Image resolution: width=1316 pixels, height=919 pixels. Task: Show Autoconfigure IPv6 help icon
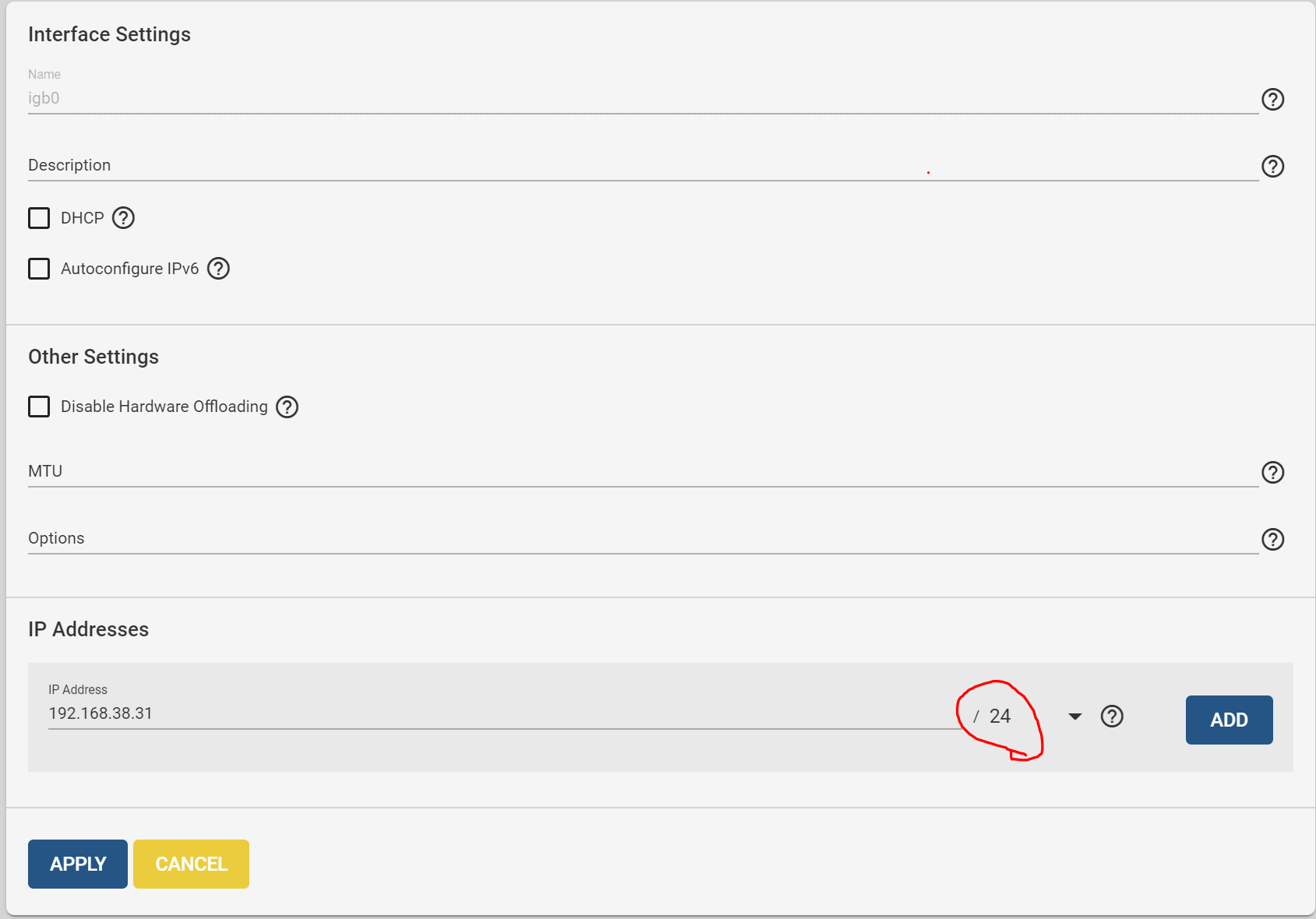pos(218,268)
